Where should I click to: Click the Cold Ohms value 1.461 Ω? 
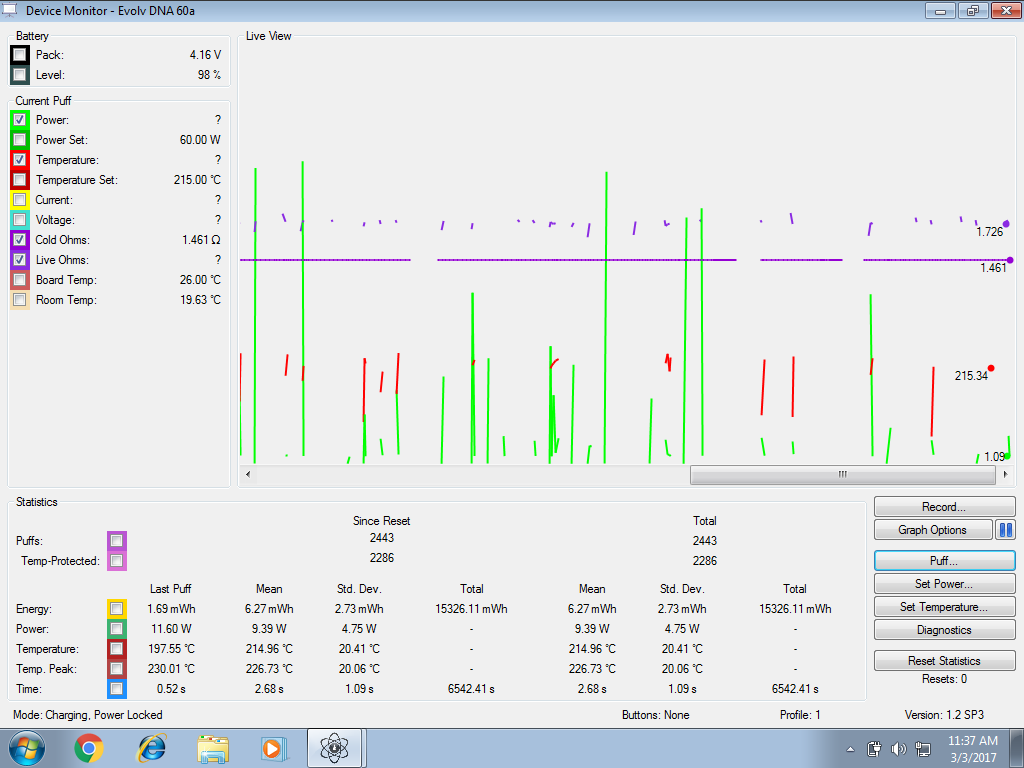[201, 240]
